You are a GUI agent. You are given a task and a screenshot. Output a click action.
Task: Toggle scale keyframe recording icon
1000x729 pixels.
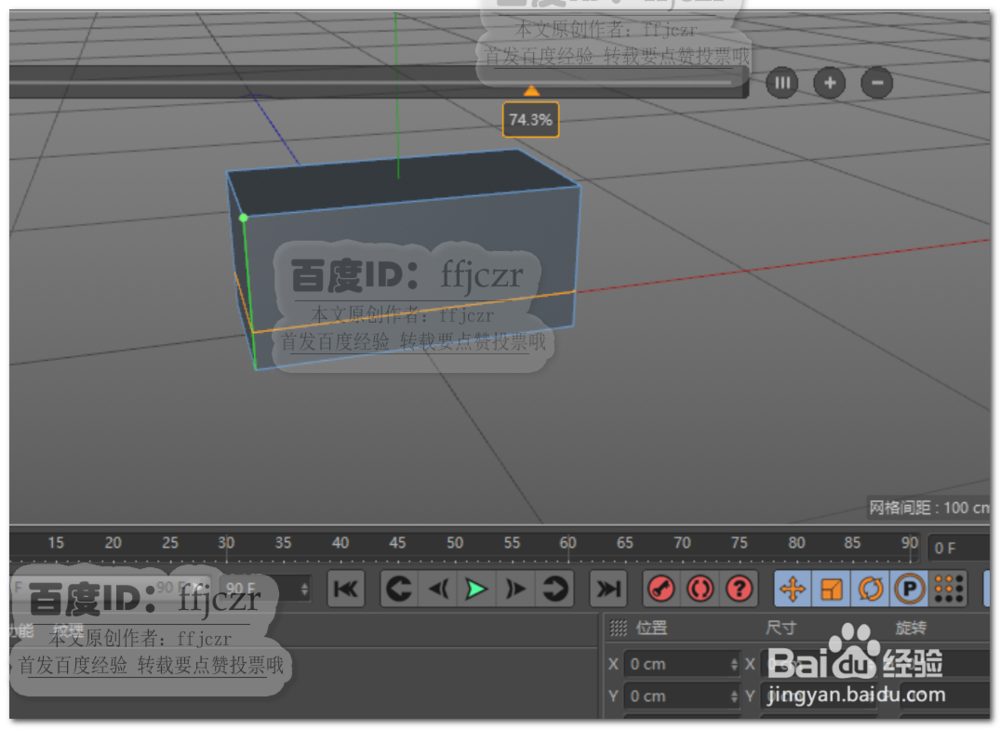click(x=832, y=589)
